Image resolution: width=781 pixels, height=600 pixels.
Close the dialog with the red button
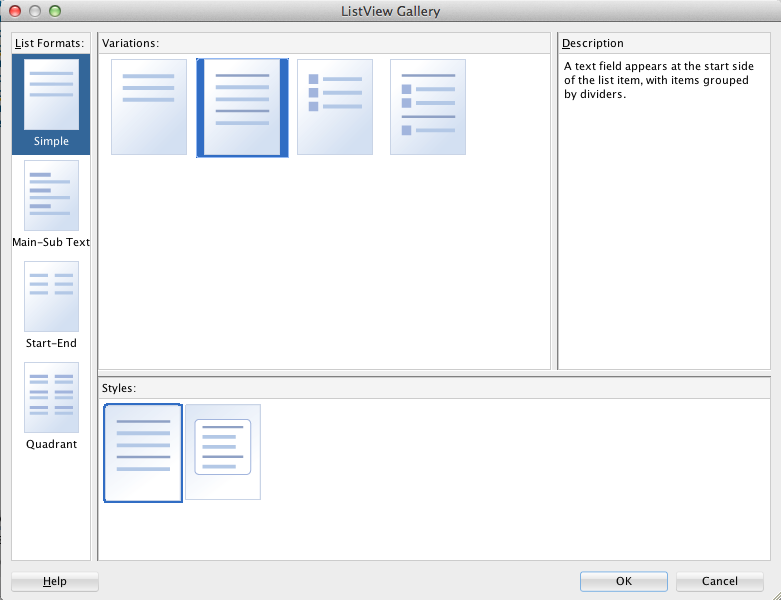[15, 11]
